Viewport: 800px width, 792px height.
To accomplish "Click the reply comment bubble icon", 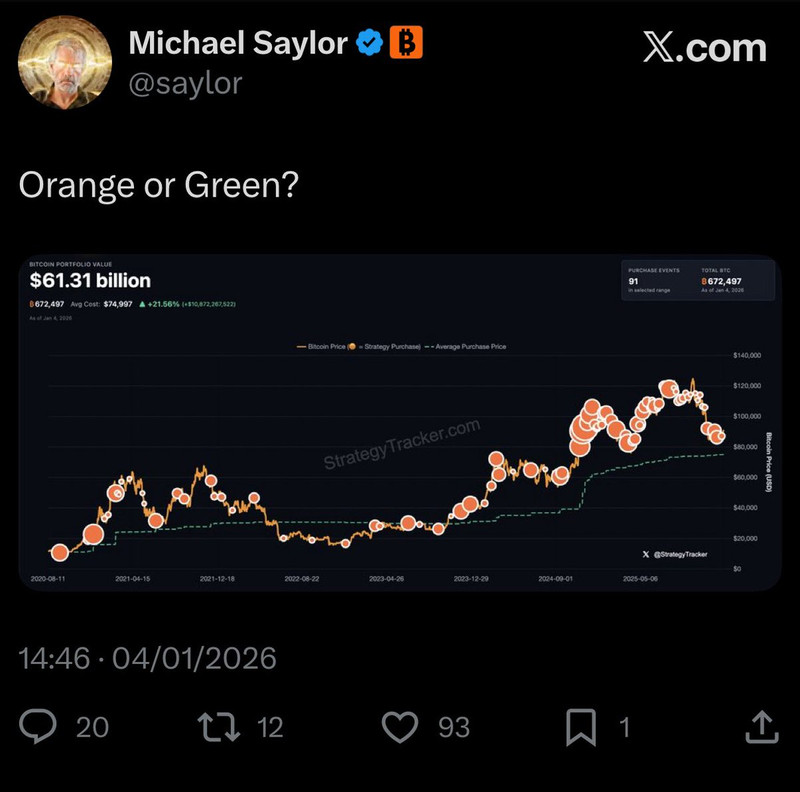I will (x=38, y=726).
